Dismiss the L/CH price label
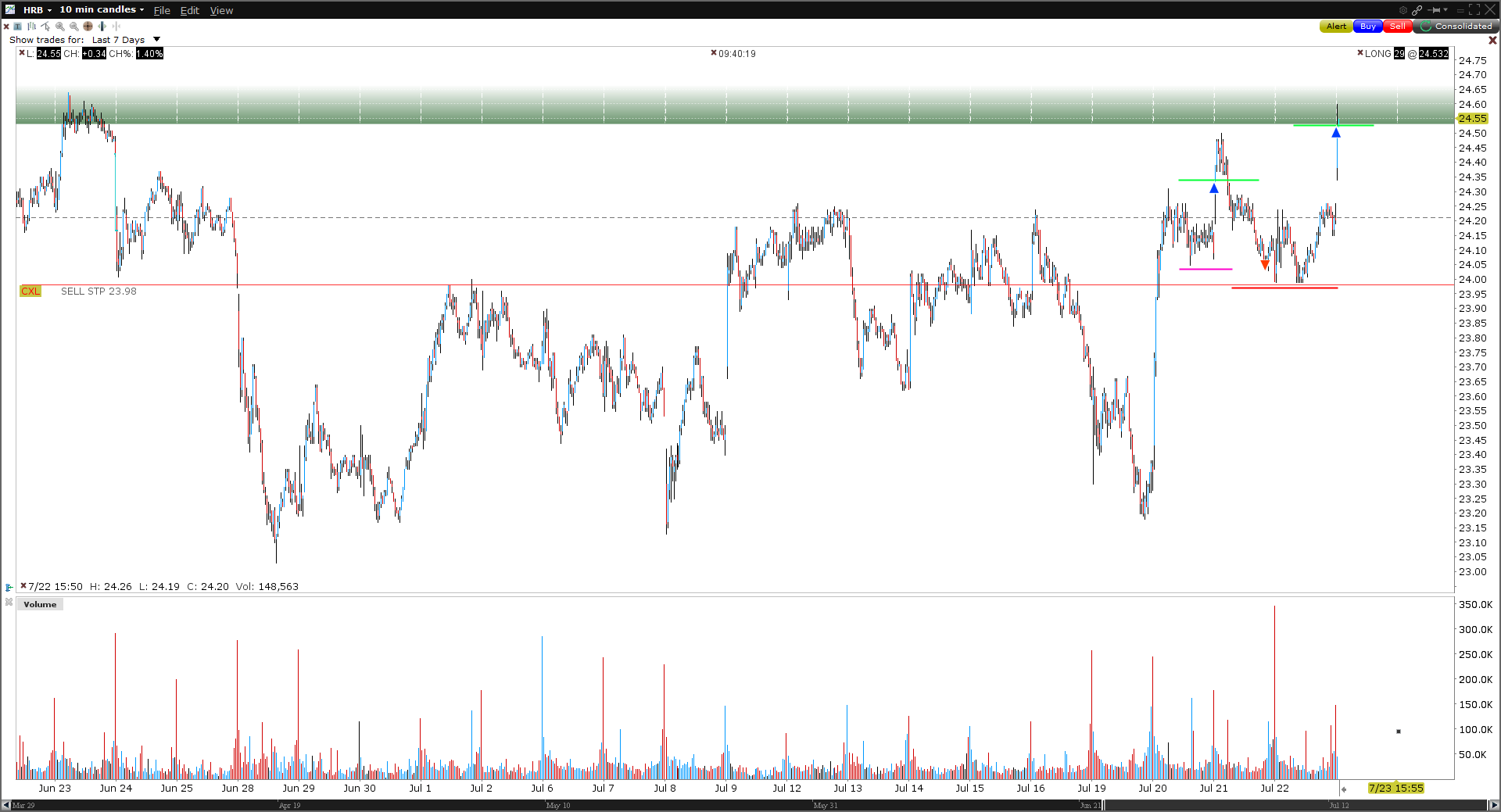The width and height of the screenshot is (1501, 812). tap(22, 53)
